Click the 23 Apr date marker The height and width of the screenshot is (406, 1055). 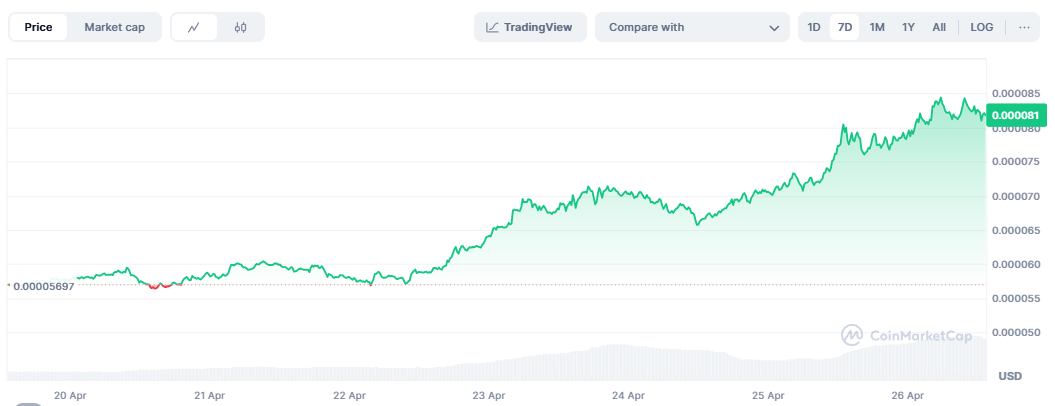coord(486,395)
